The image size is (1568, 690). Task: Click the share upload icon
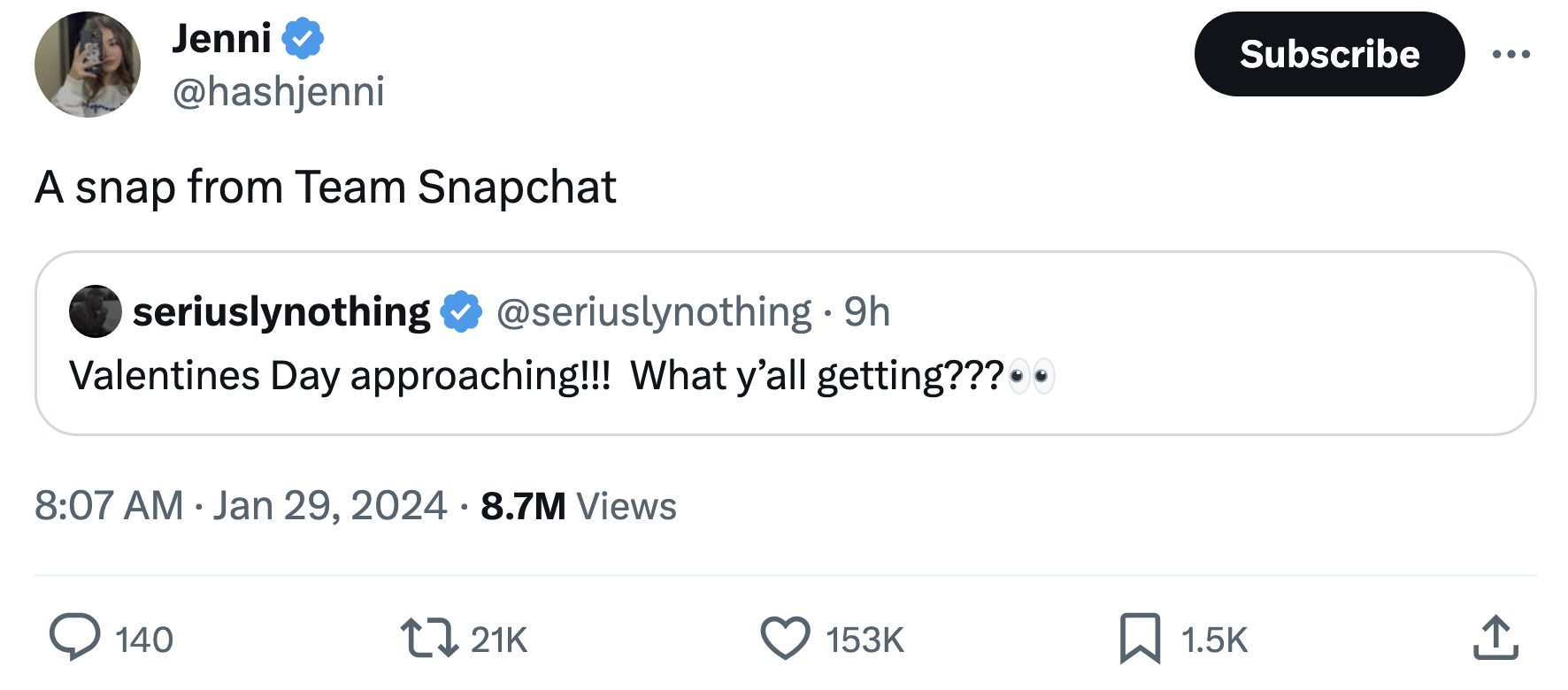pyautogui.click(x=1495, y=638)
